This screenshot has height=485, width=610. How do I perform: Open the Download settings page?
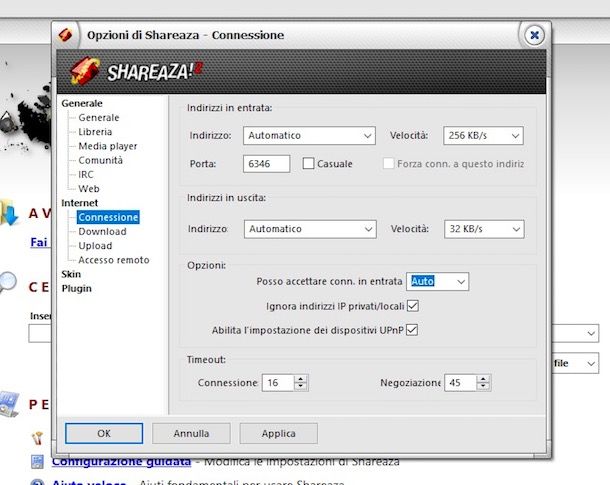[x=102, y=231]
